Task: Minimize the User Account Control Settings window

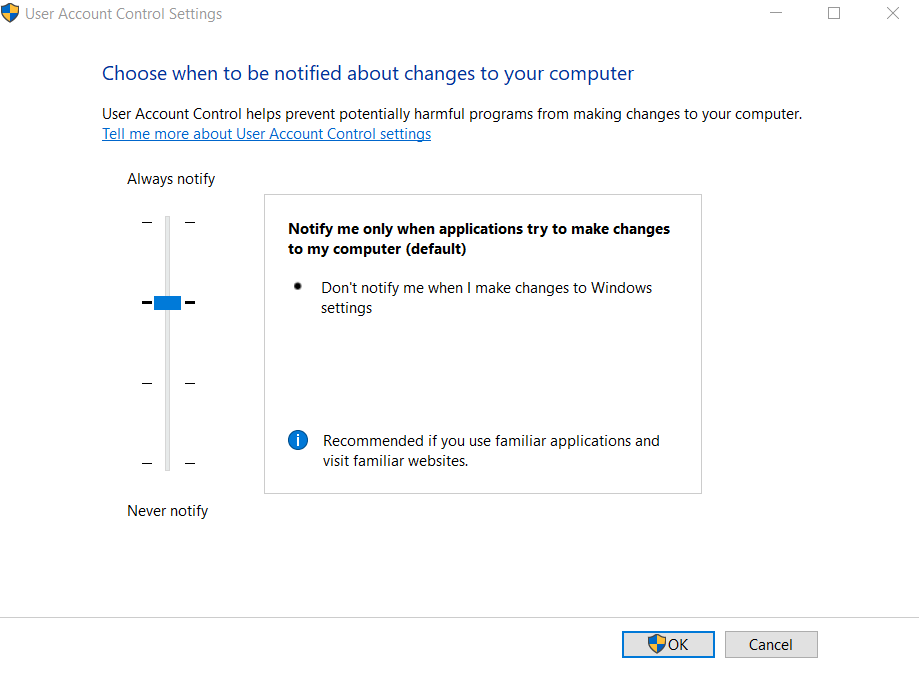Action: (x=776, y=13)
